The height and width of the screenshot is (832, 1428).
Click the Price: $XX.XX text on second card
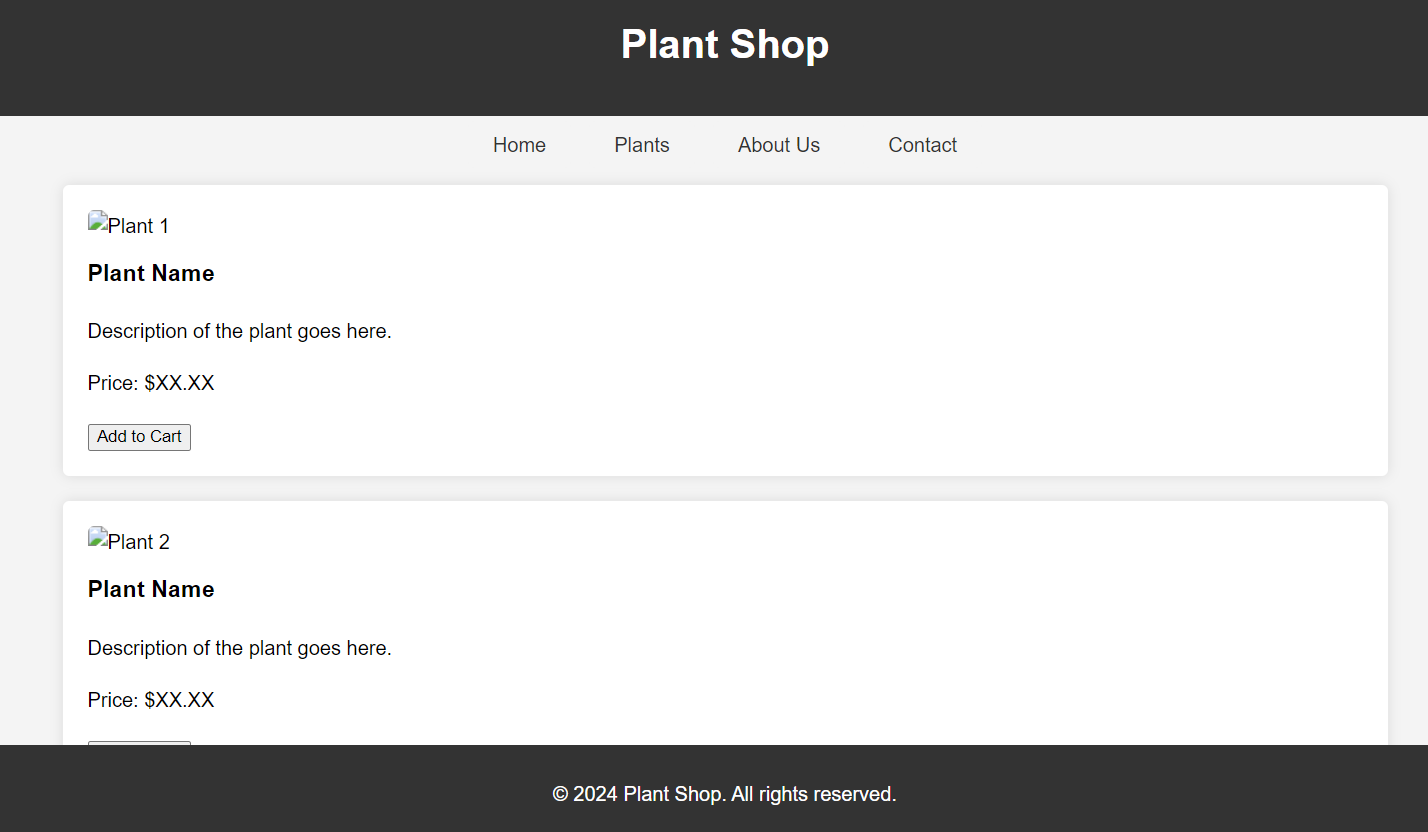(151, 700)
